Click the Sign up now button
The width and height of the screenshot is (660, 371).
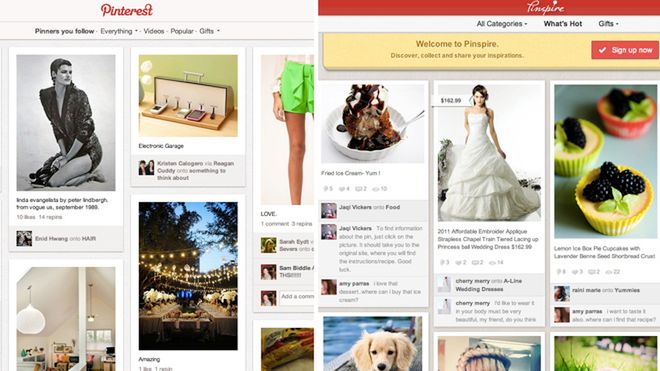coord(625,50)
